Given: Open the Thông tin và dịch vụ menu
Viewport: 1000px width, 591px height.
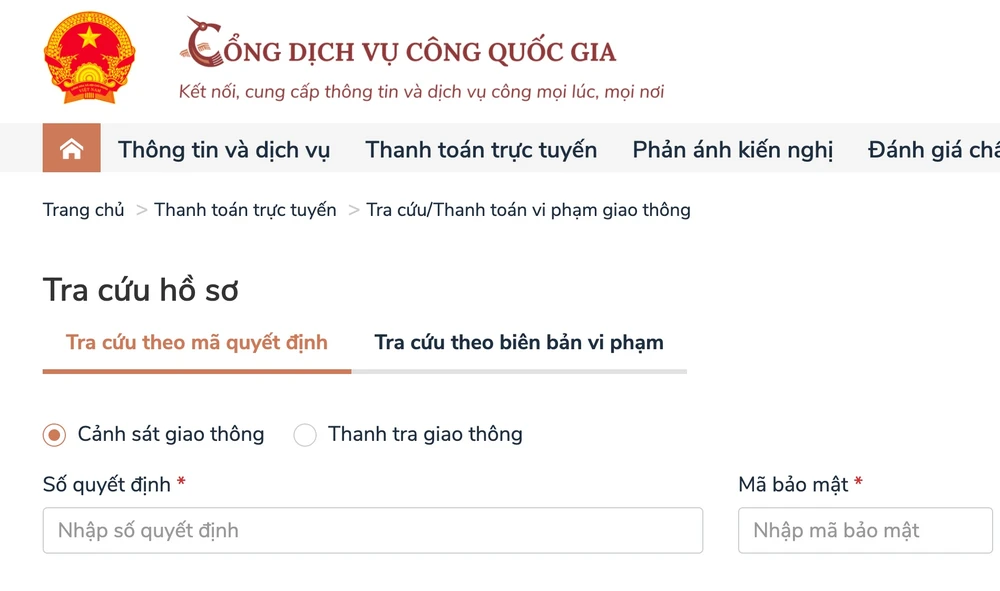Looking at the screenshot, I should pos(223,149).
